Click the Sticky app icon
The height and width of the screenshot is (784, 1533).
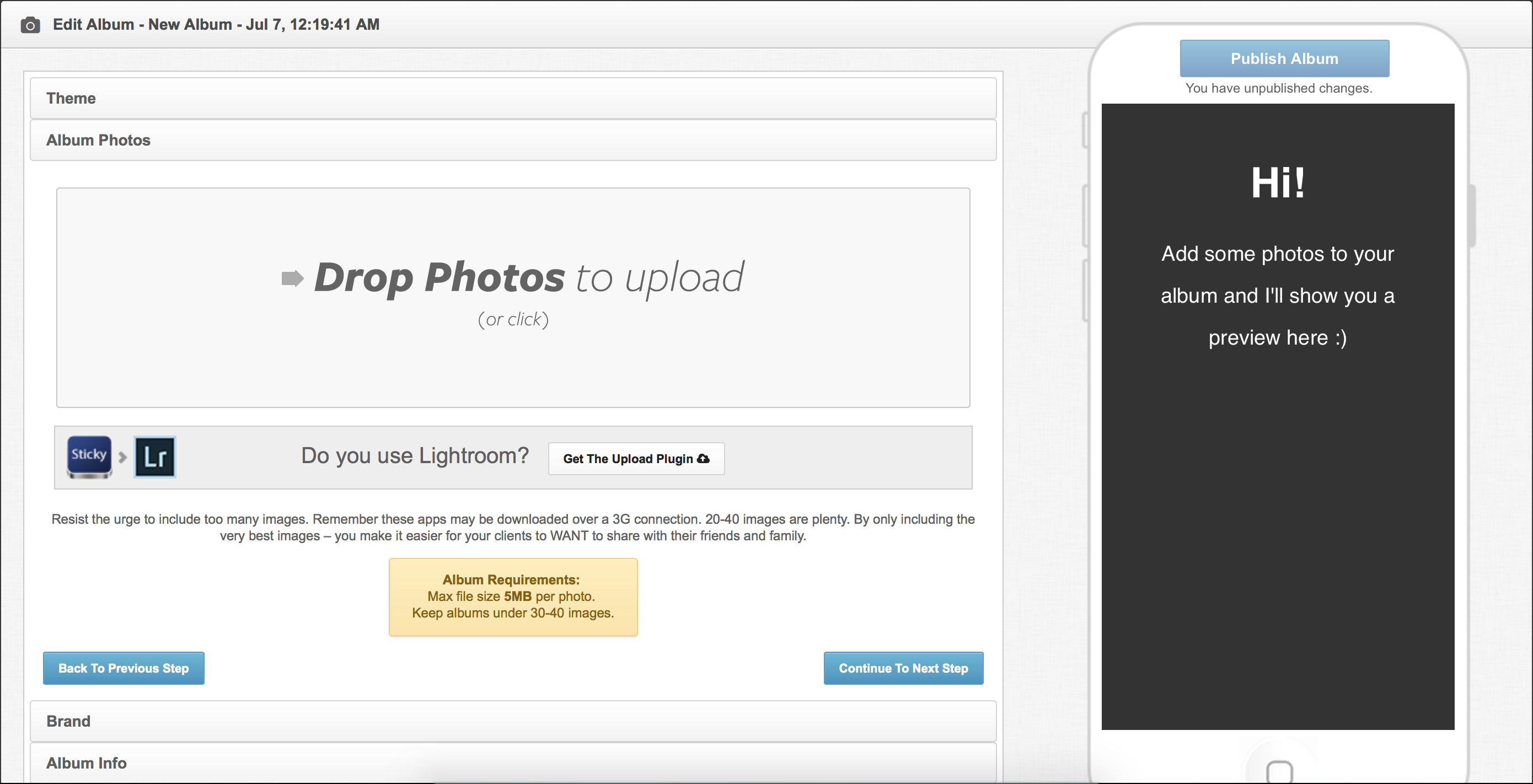point(89,457)
